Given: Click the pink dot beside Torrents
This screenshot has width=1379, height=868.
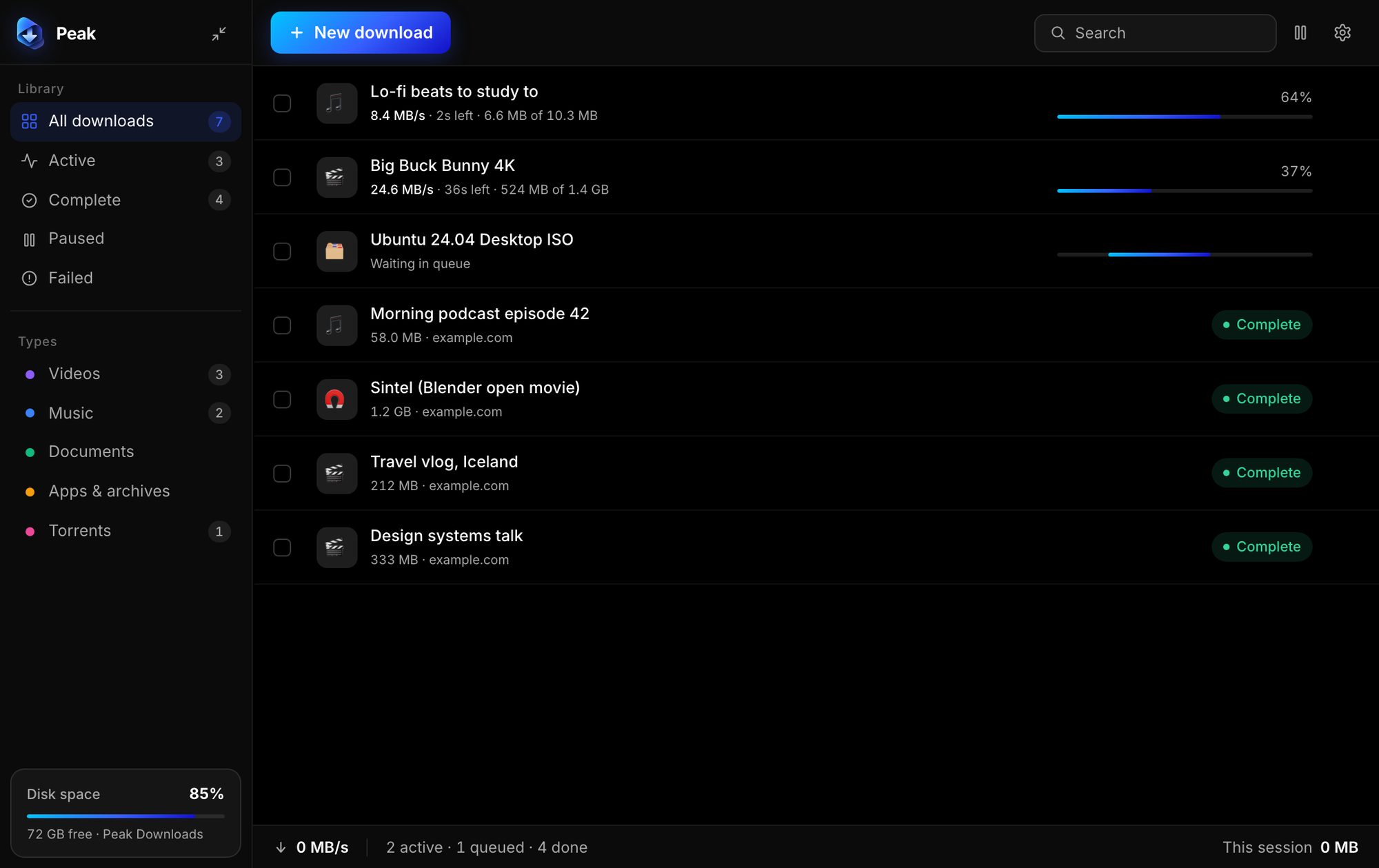Looking at the screenshot, I should (x=30, y=532).
